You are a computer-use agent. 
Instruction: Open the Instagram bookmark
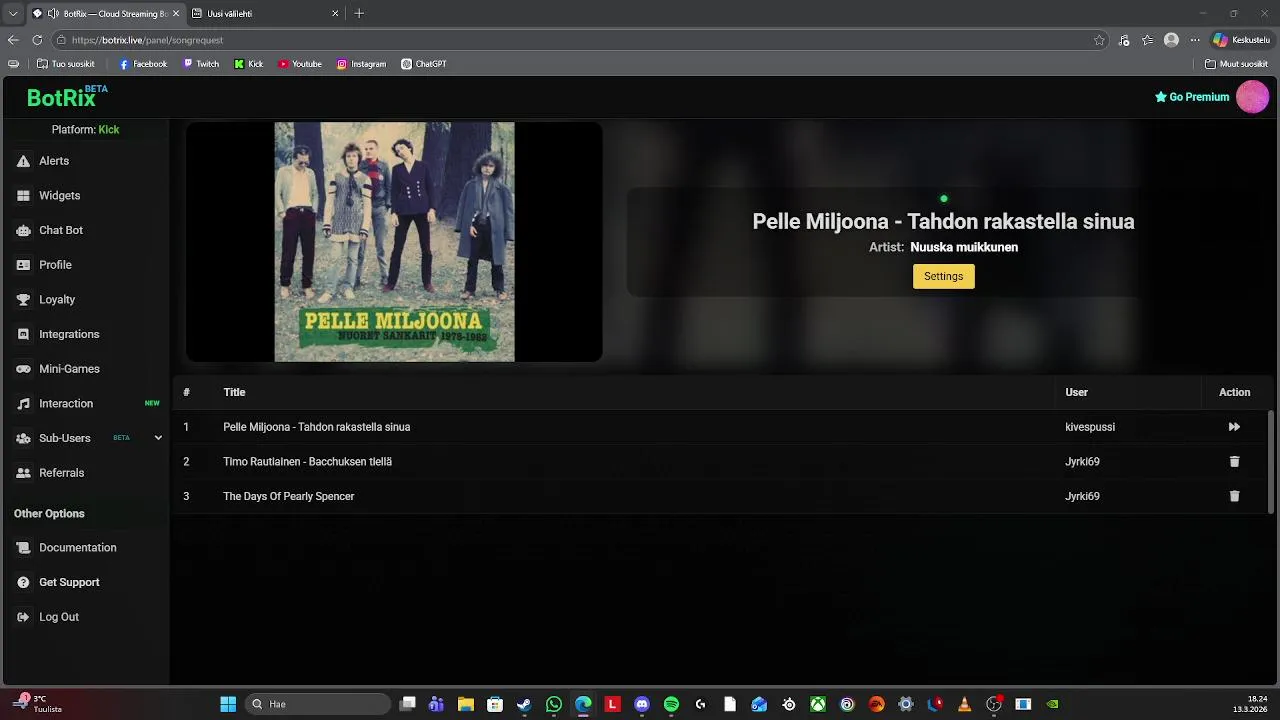pos(361,64)
